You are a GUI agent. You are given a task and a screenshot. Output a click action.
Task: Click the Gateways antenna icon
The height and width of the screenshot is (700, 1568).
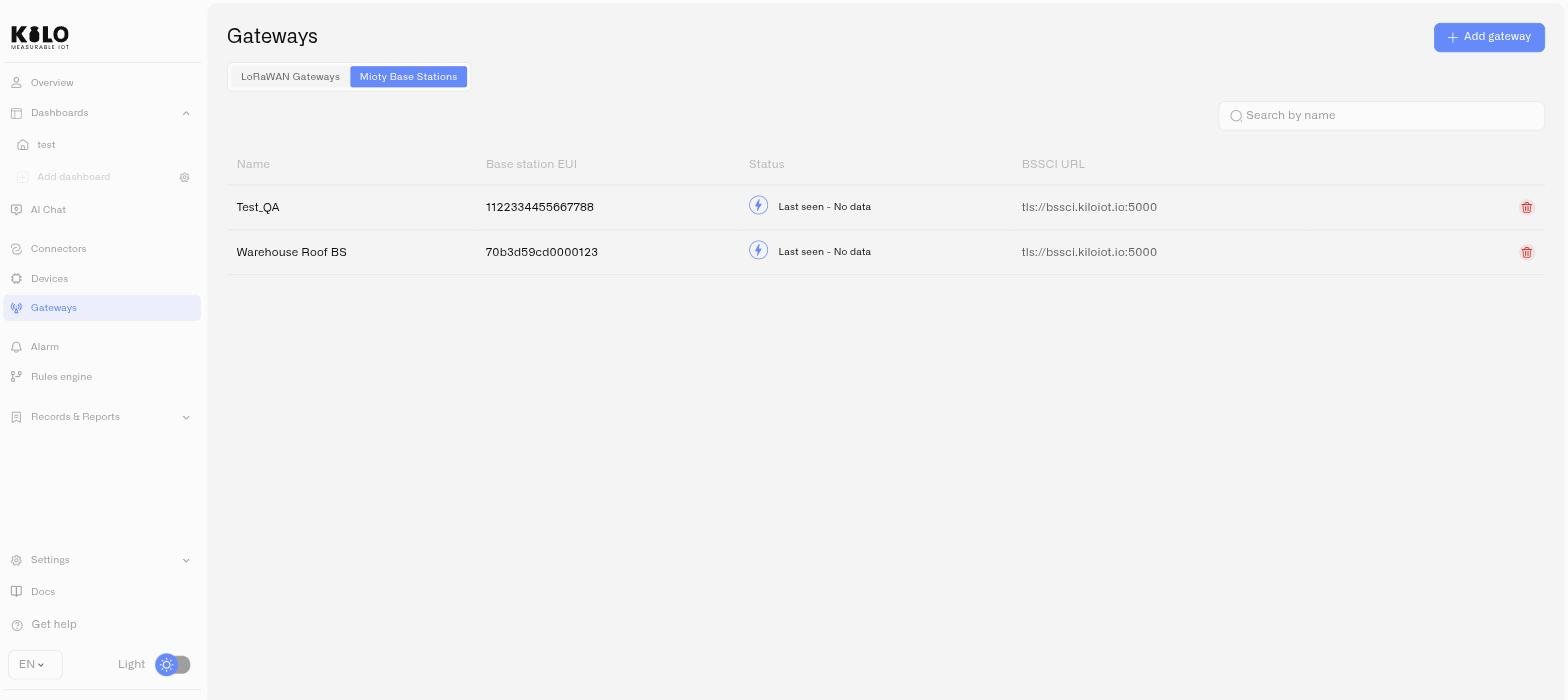(16, 308)
